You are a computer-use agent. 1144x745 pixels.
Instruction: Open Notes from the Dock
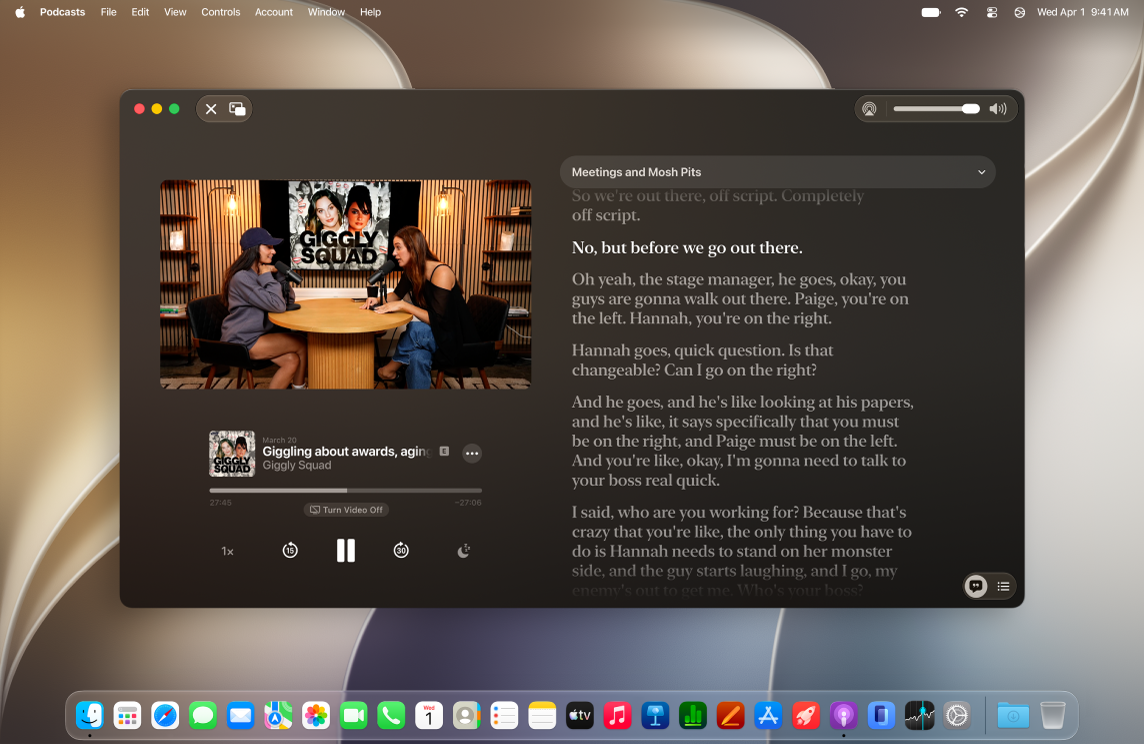click(542, 716)
